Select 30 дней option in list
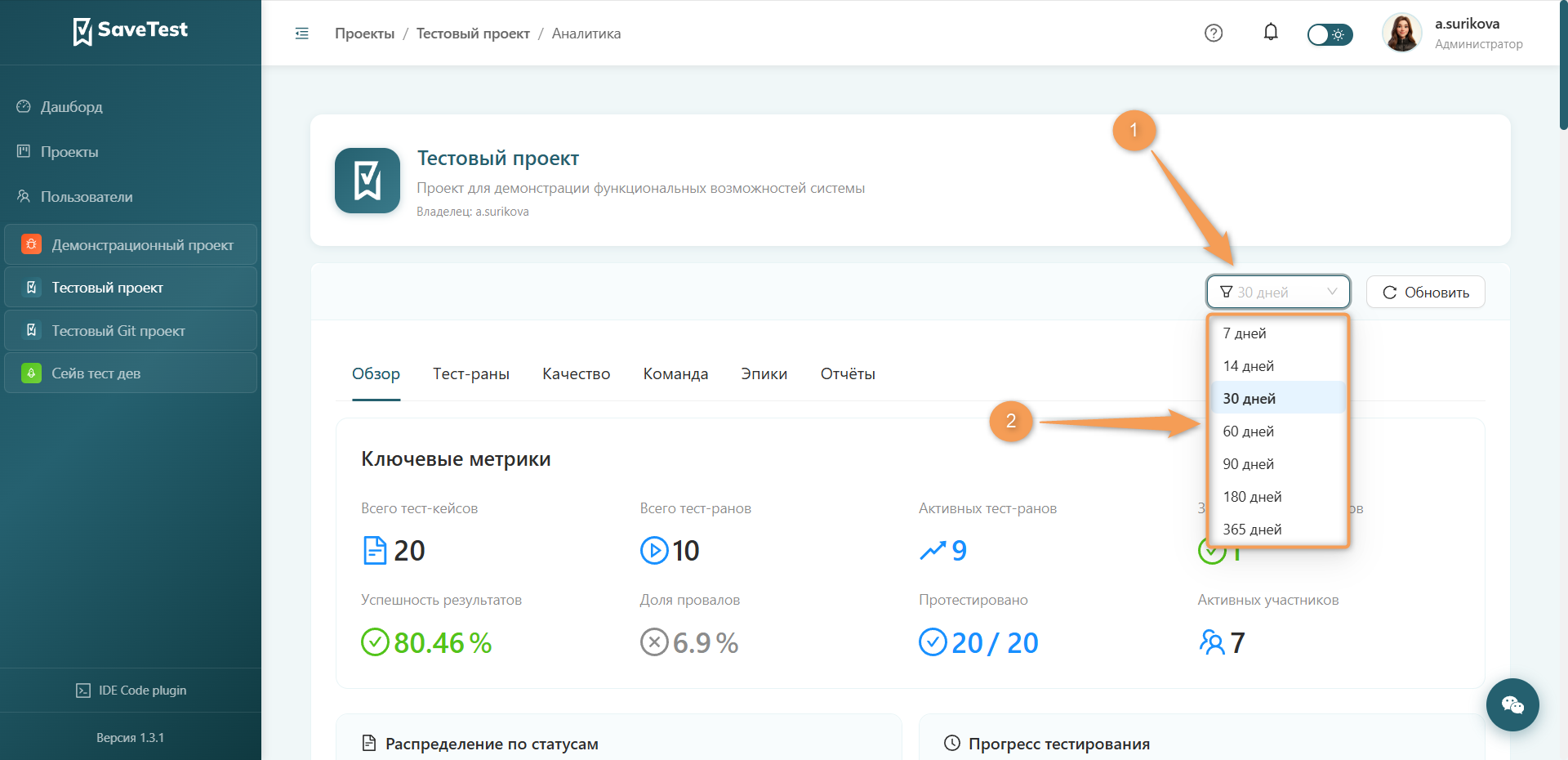 pos(1278,399)
